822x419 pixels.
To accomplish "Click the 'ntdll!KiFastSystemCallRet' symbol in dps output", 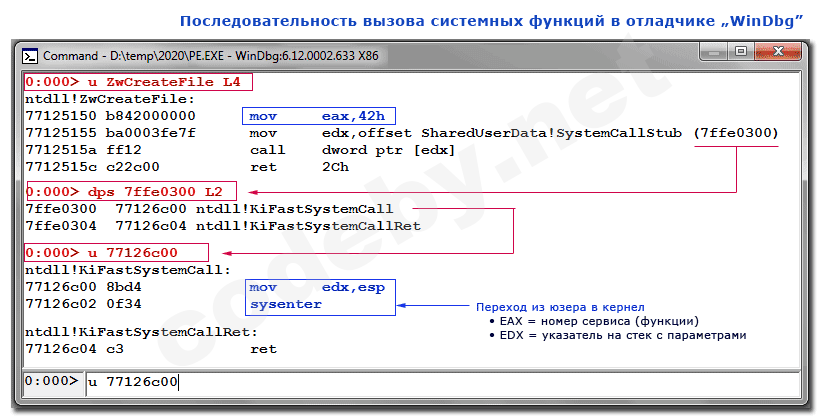I will coord(308,226).
